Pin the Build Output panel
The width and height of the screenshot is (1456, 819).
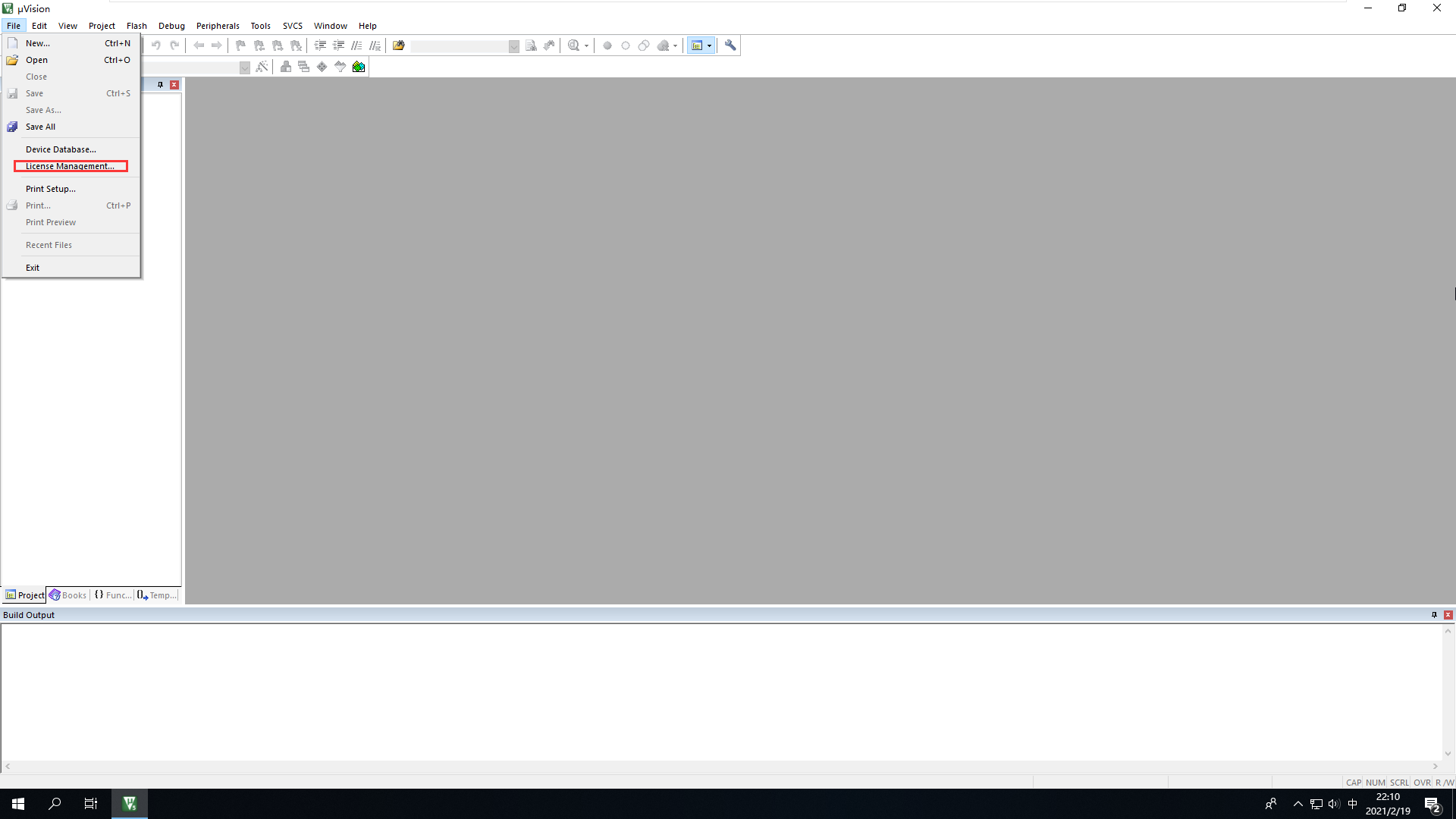tap(1434, 615)
